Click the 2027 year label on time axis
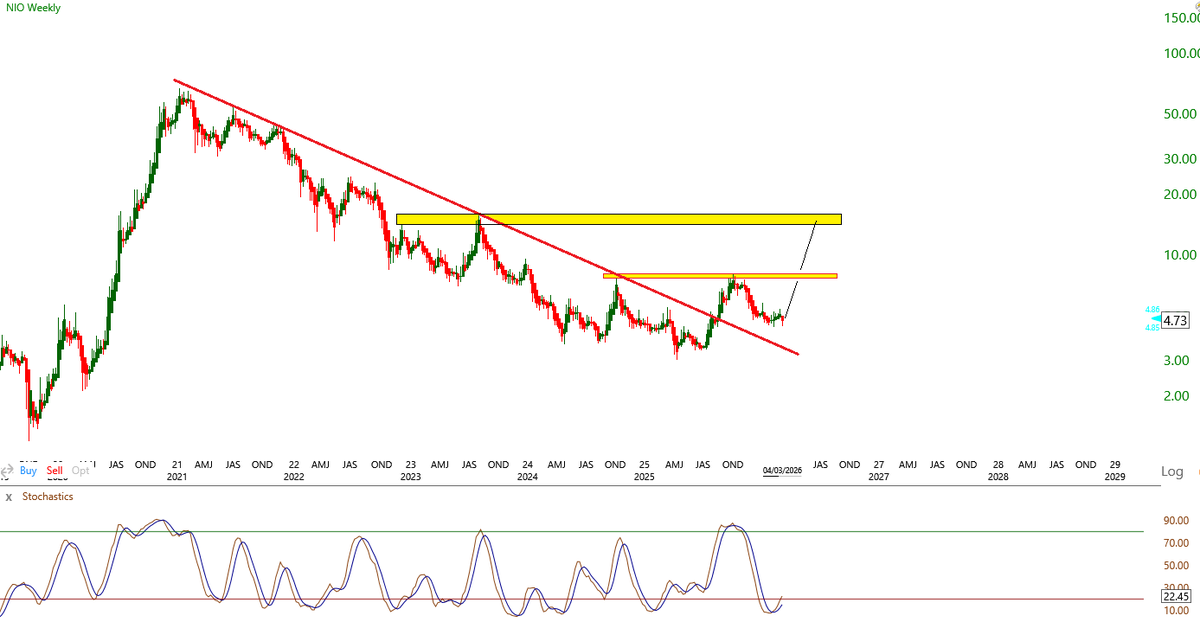The image size is (1200, 622). [x=878, y=478]
